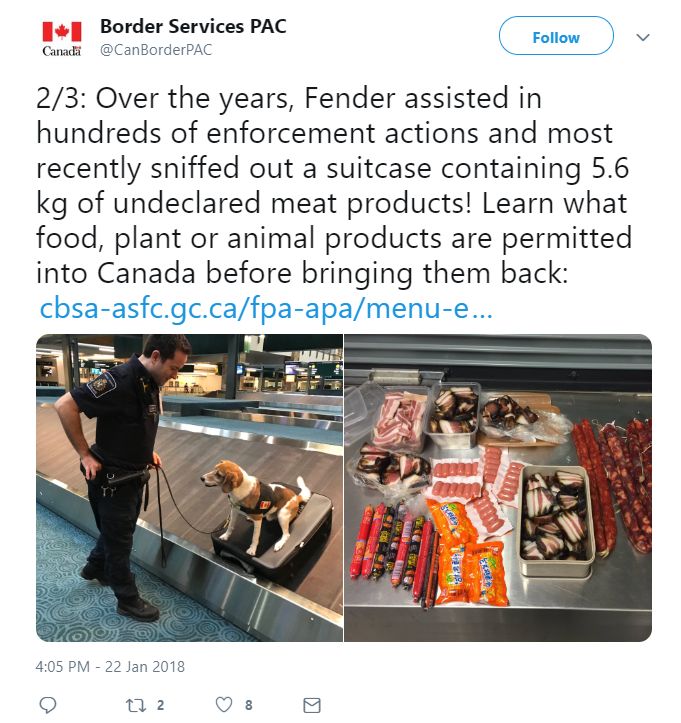This screenshot has width=681, height=723.
Task: Open the Border Services PAC display name
Action: (x=193, y=26)
